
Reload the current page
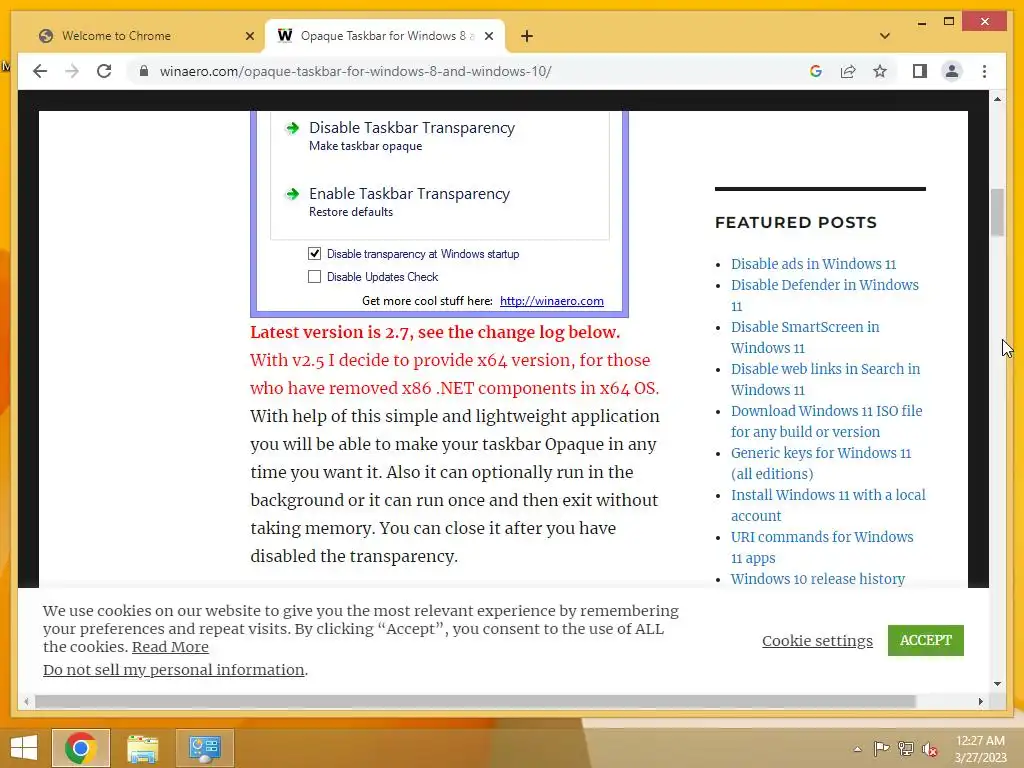click(x=104, y=71)
